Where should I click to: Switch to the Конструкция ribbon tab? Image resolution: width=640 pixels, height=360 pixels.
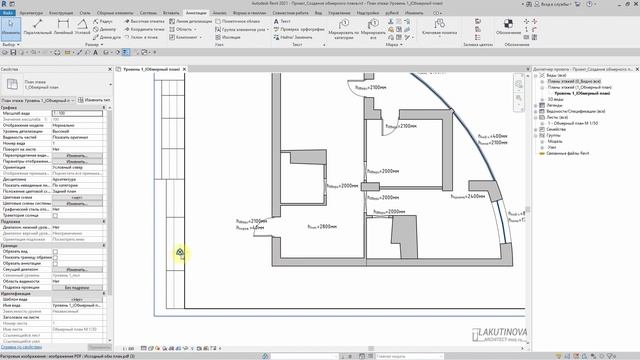[x=61, y=13]
